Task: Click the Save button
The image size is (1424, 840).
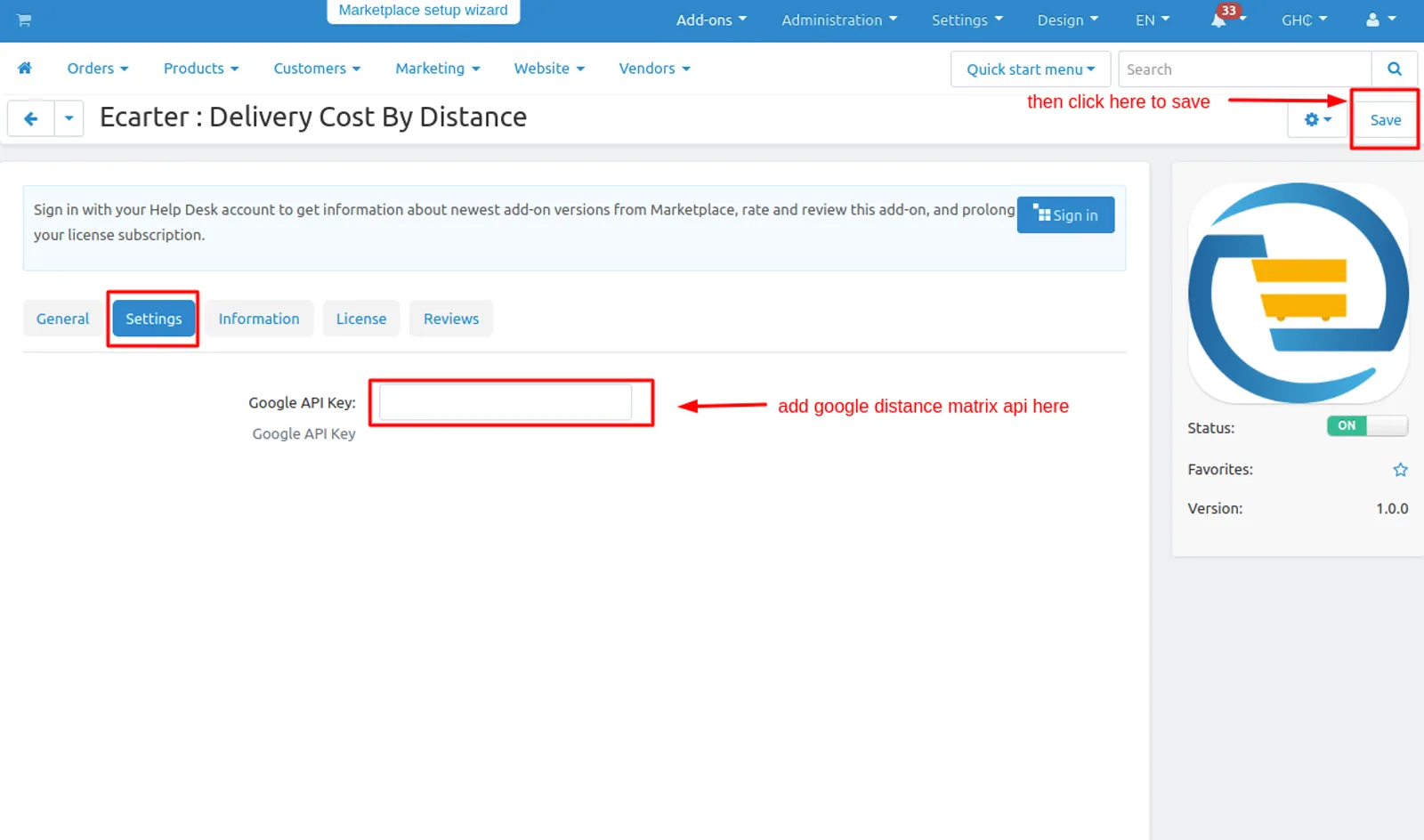Action: (1385, 119)
